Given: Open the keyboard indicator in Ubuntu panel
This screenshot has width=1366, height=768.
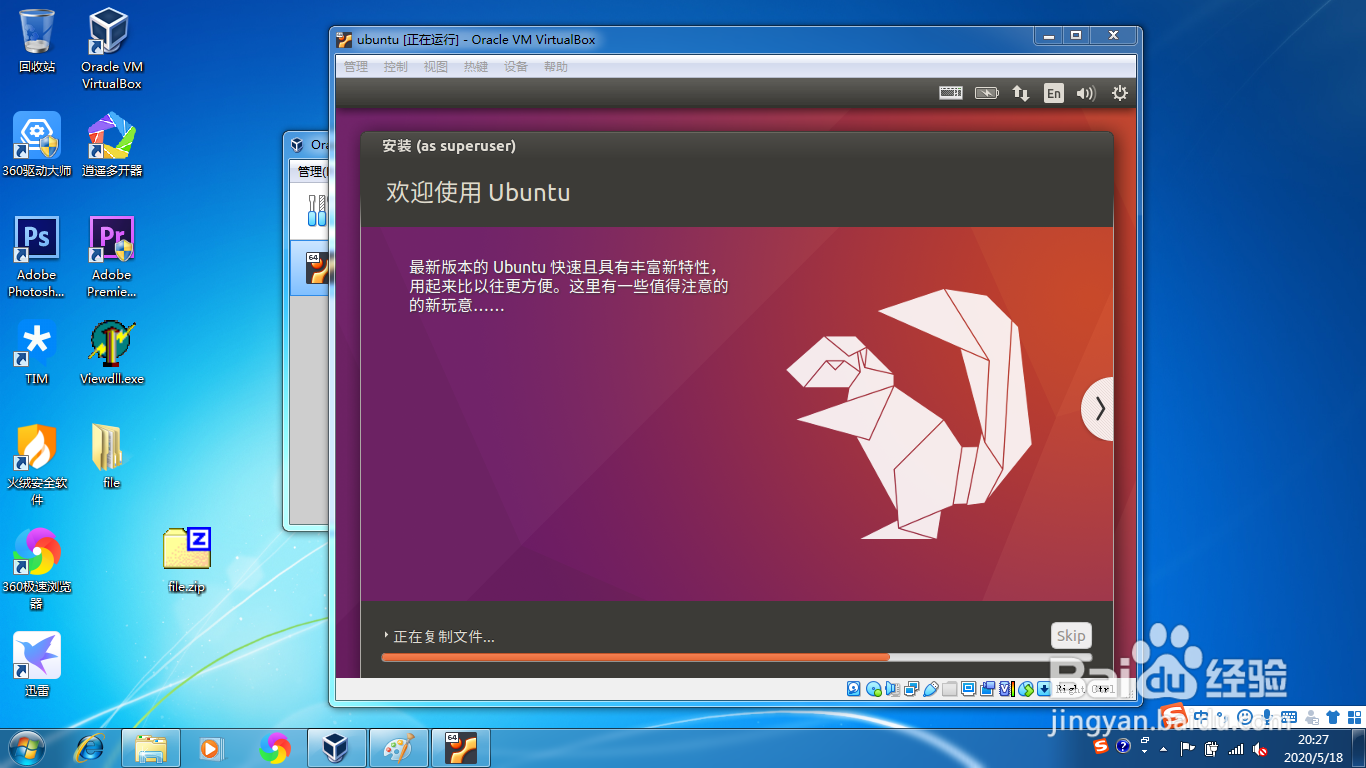Looking at the screenshot, I should (951, 93).
